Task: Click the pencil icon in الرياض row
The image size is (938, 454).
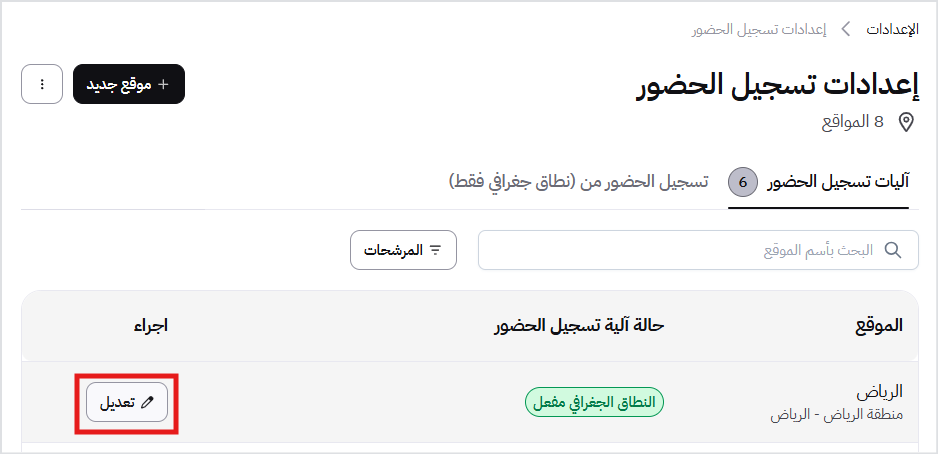Action: [x=148, y=402]
